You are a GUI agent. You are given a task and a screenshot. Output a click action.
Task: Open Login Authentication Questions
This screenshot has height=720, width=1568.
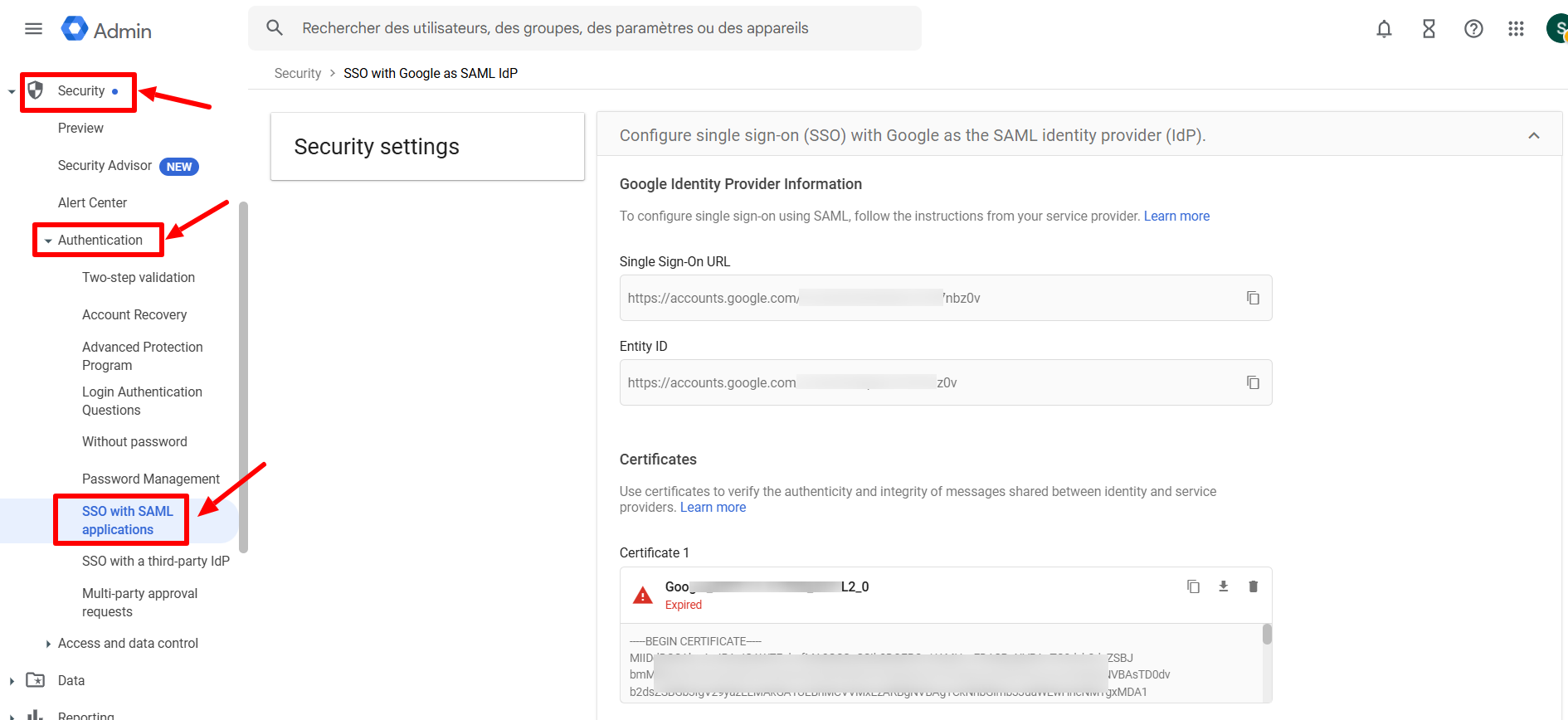pos(142,401)
